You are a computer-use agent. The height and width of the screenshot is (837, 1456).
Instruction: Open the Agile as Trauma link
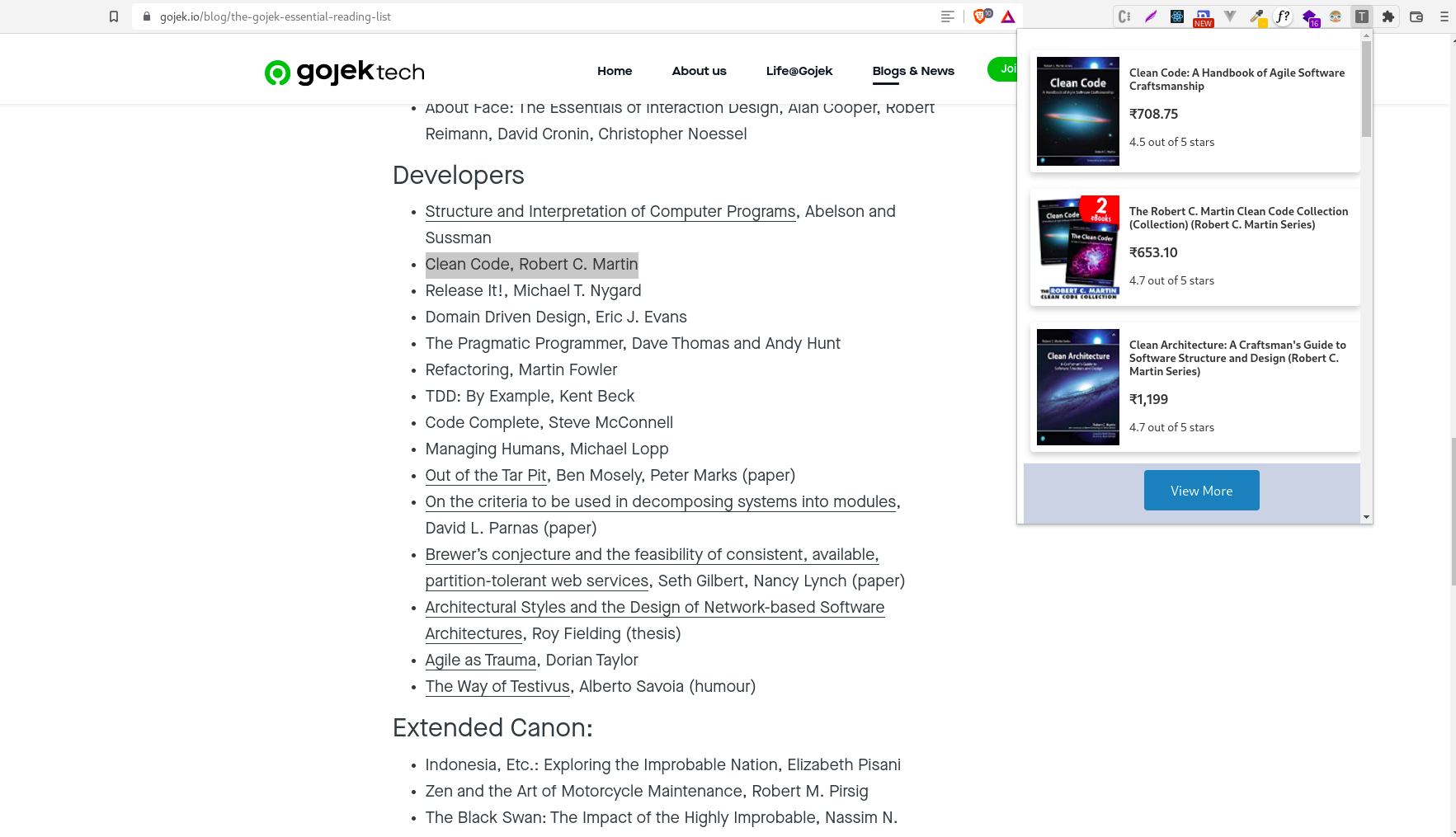[481, 661]
